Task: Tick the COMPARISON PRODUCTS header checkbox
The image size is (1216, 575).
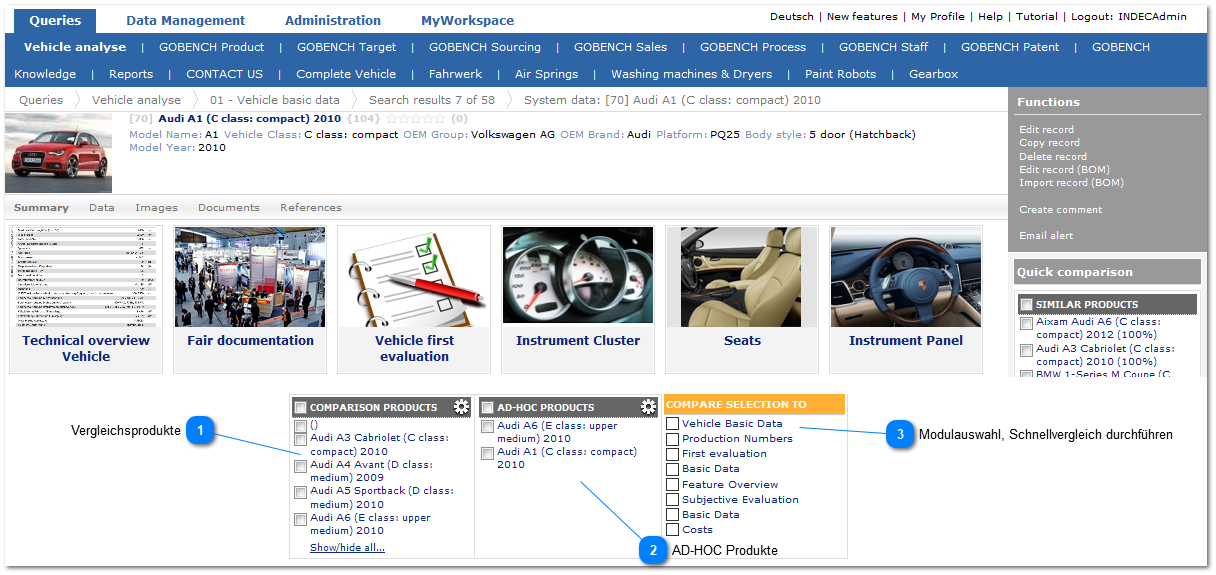Action: [301, 408]
